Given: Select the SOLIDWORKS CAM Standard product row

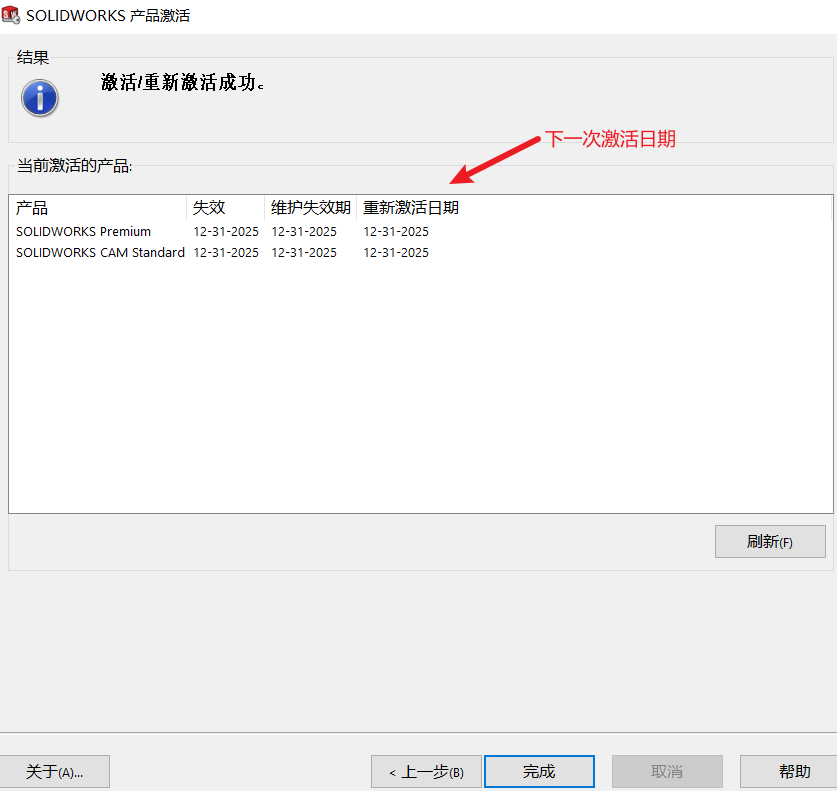Looking at the screenshot, I should point(99,252).
